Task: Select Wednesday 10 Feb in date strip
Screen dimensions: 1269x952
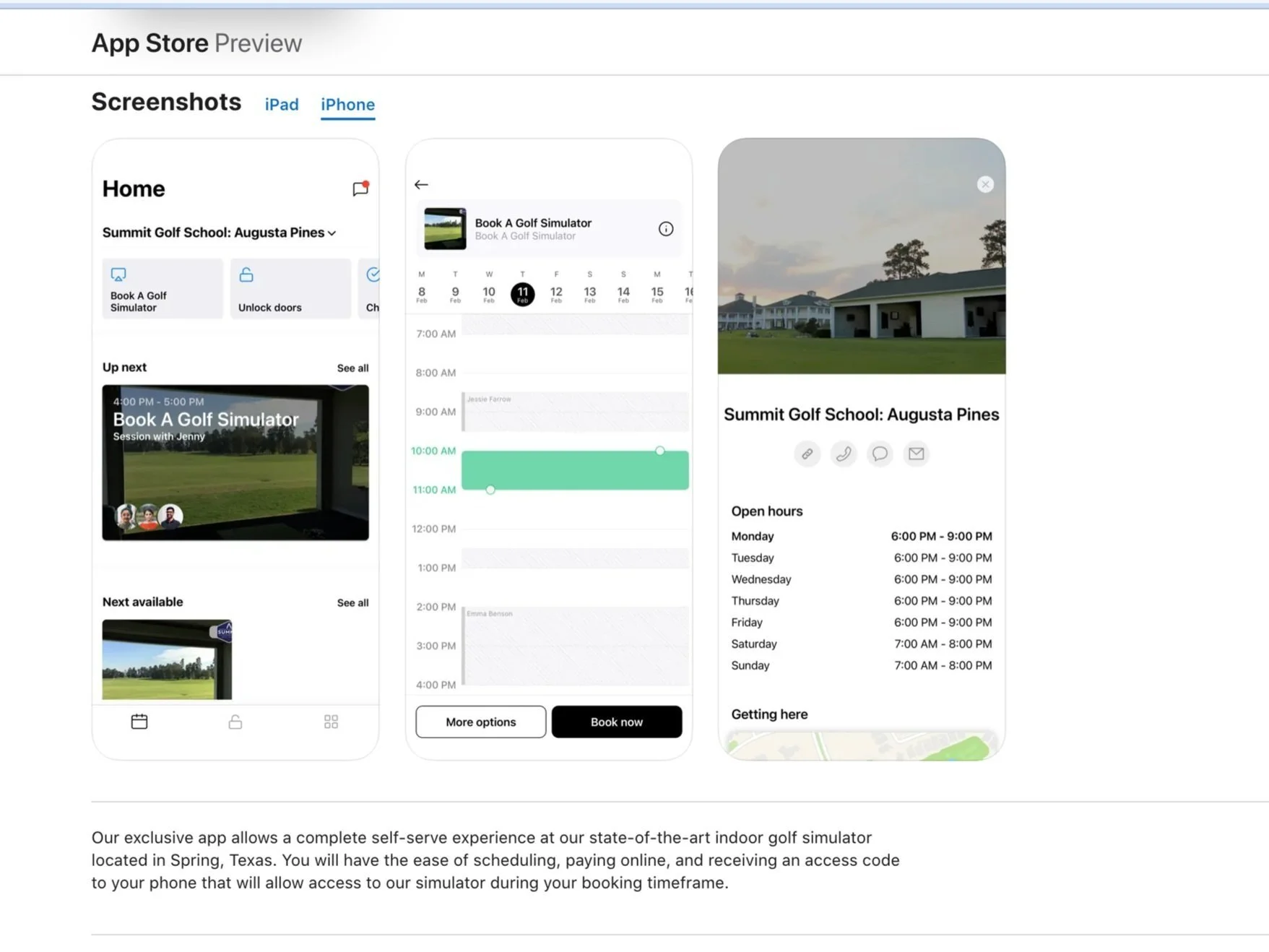Action: (489, 287)
